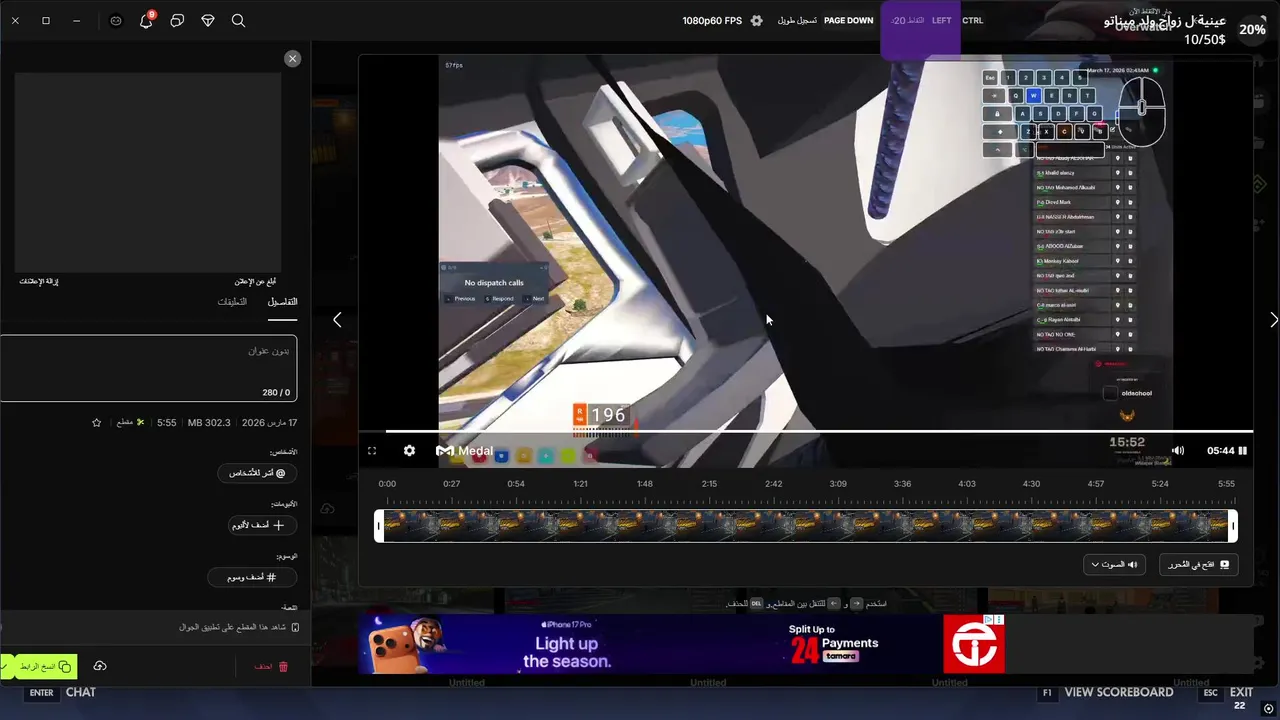Favorite the clip with the star icon
The height and width of the screenshot is (720, 1280).
tap(96, 423)
